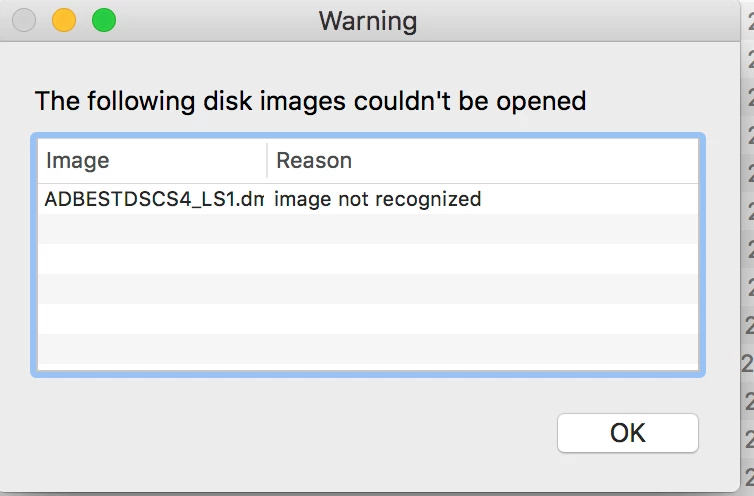Screen dimensions: 754x496
Task: Minimize the Warning dialog with yellow button
Action: click(64, 20)
